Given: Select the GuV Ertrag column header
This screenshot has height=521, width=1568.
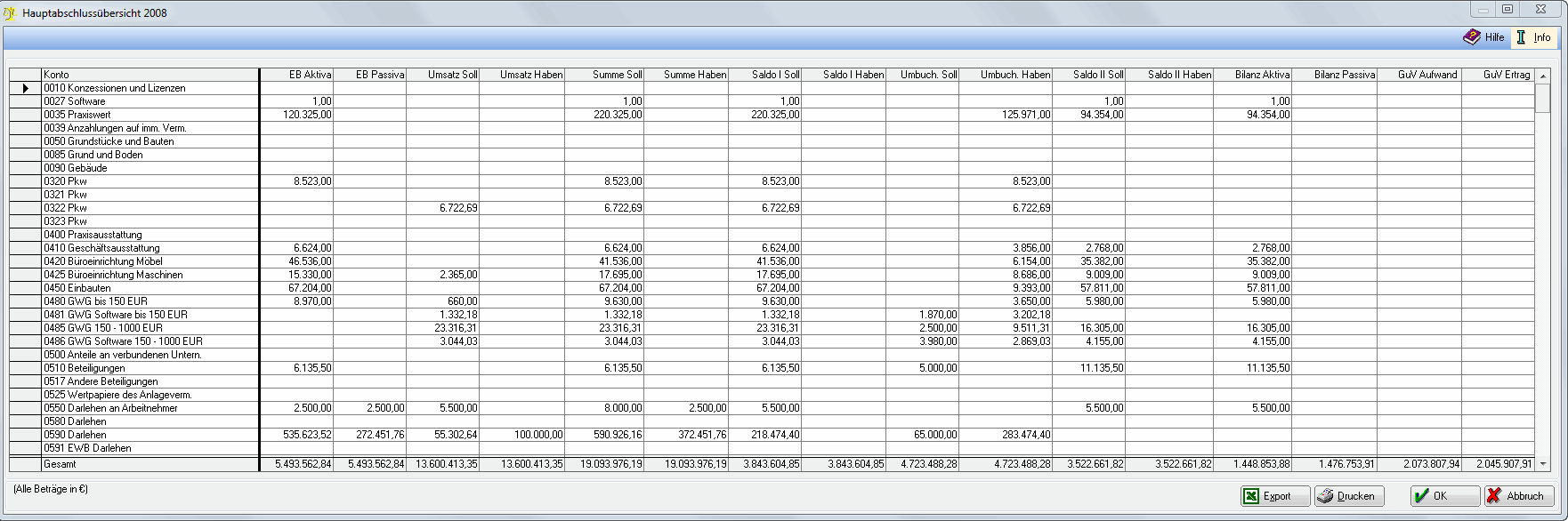Looking at the screenshot, I should (1498, 75).
